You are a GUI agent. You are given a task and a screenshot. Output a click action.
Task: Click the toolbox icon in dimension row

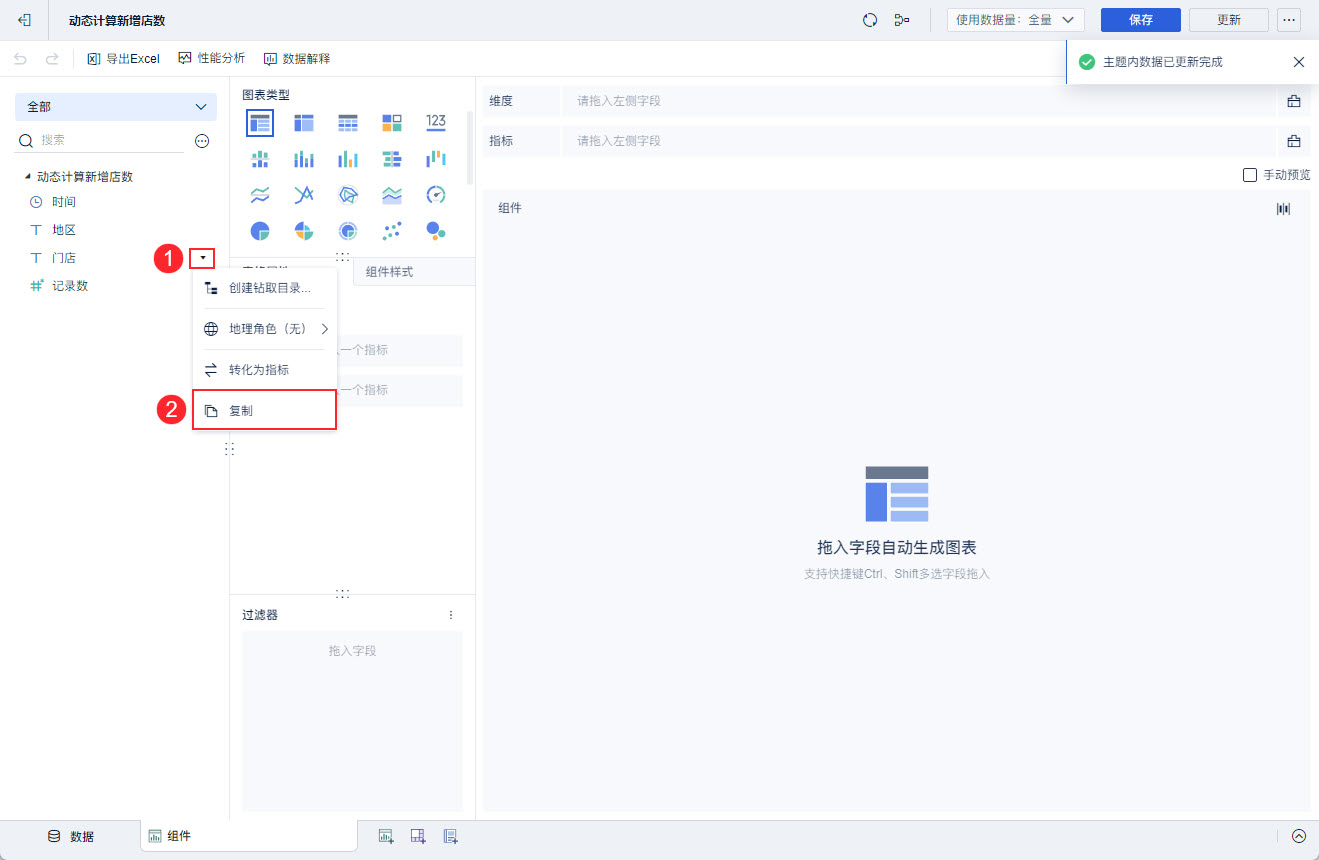[x=1293, y=101]
